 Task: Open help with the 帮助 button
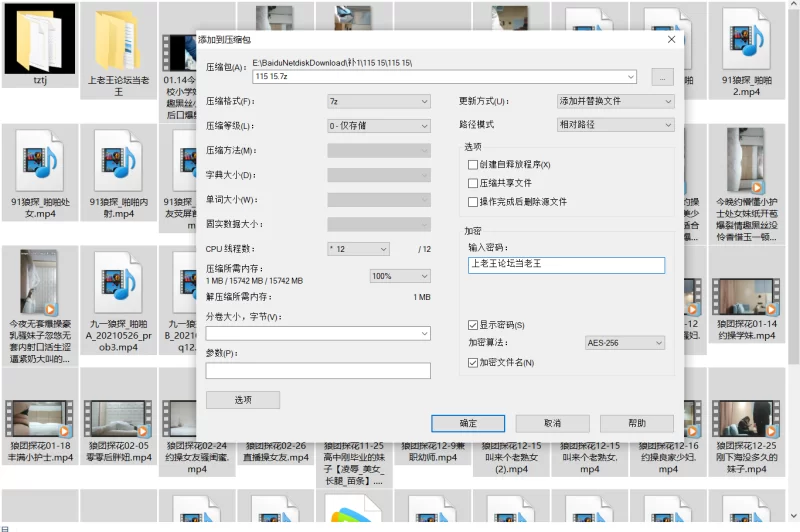(x=637, y=423)
